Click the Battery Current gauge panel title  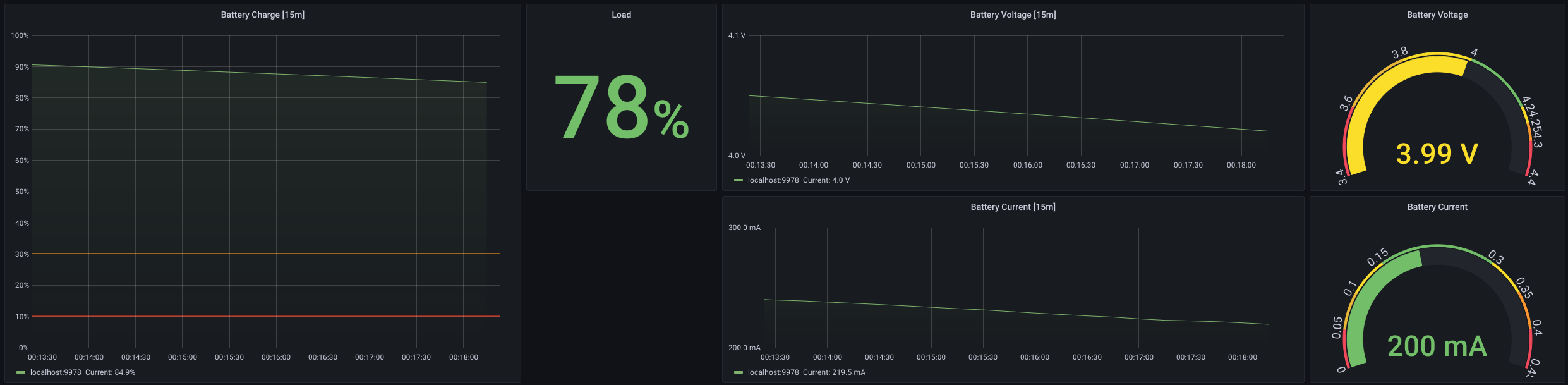(x=1437, y=207)
